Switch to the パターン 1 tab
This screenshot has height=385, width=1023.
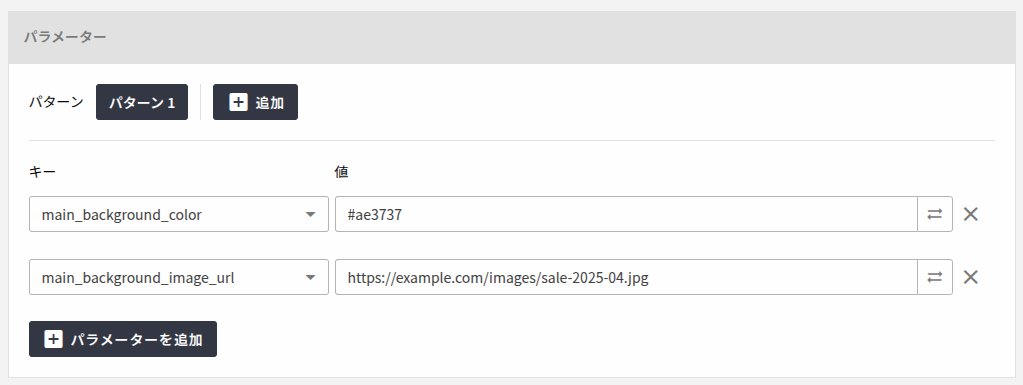pyautogui.click(x=142, y=102)
